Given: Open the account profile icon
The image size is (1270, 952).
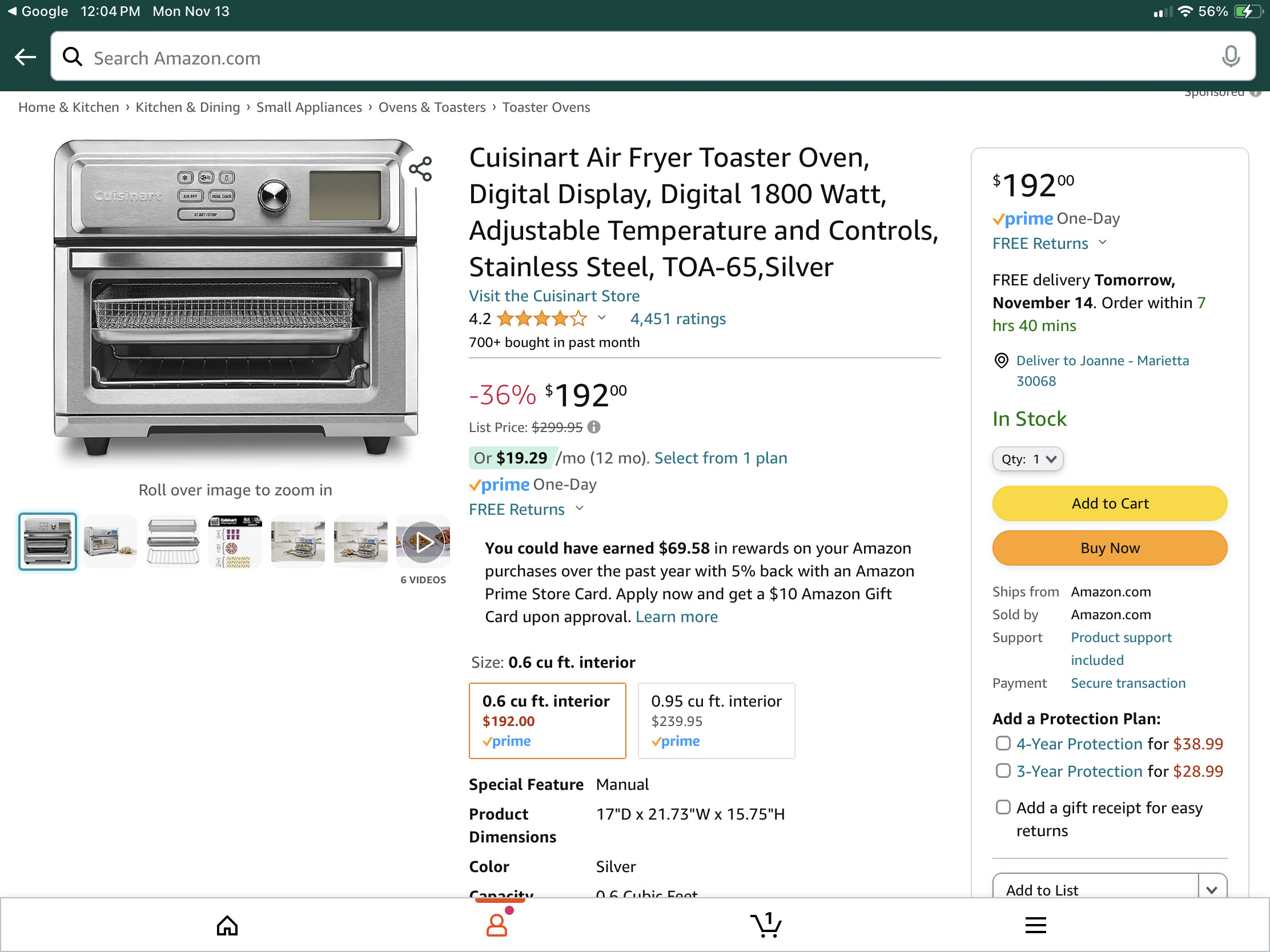Looking at the screenshot, I should click(x=497, y=925).
